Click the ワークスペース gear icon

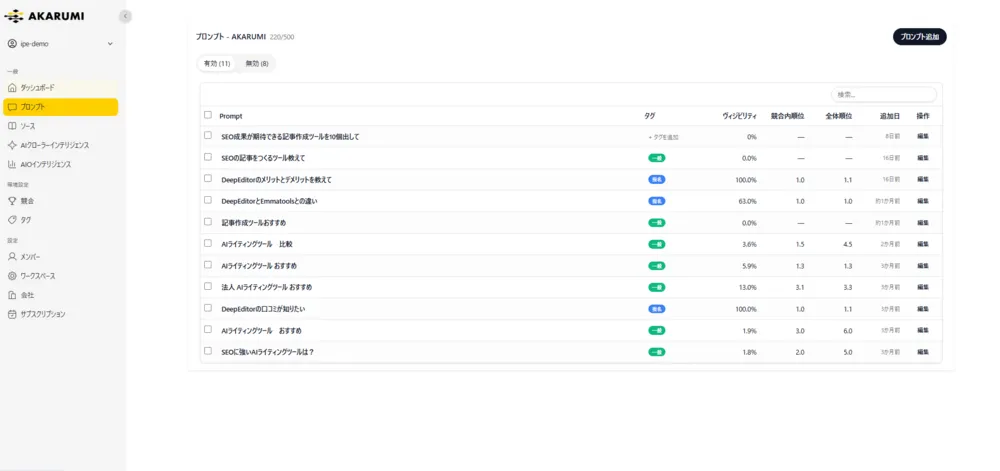12,276
